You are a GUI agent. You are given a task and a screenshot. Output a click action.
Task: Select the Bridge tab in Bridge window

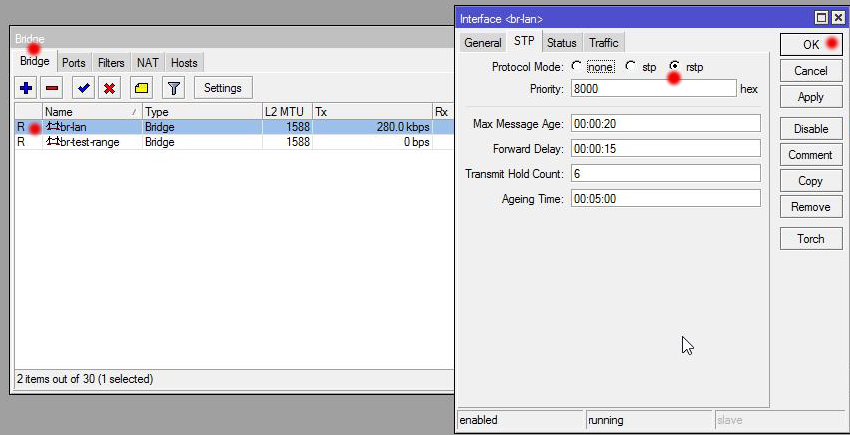point(35,61)
